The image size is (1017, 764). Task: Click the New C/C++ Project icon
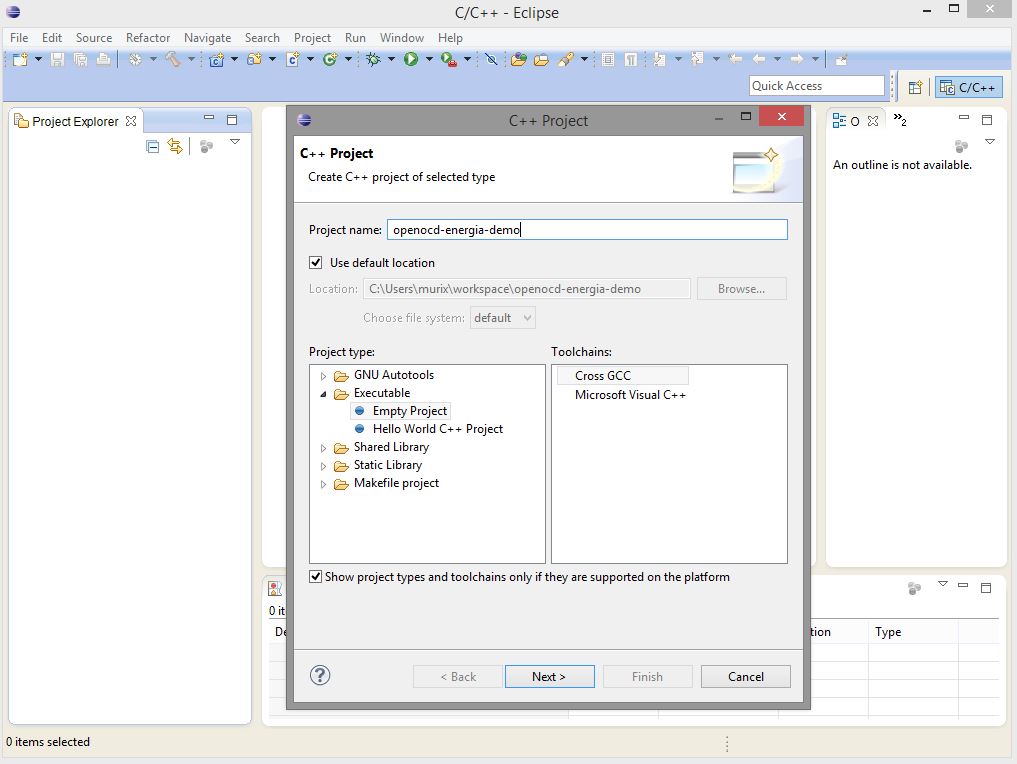click(217, 60)
